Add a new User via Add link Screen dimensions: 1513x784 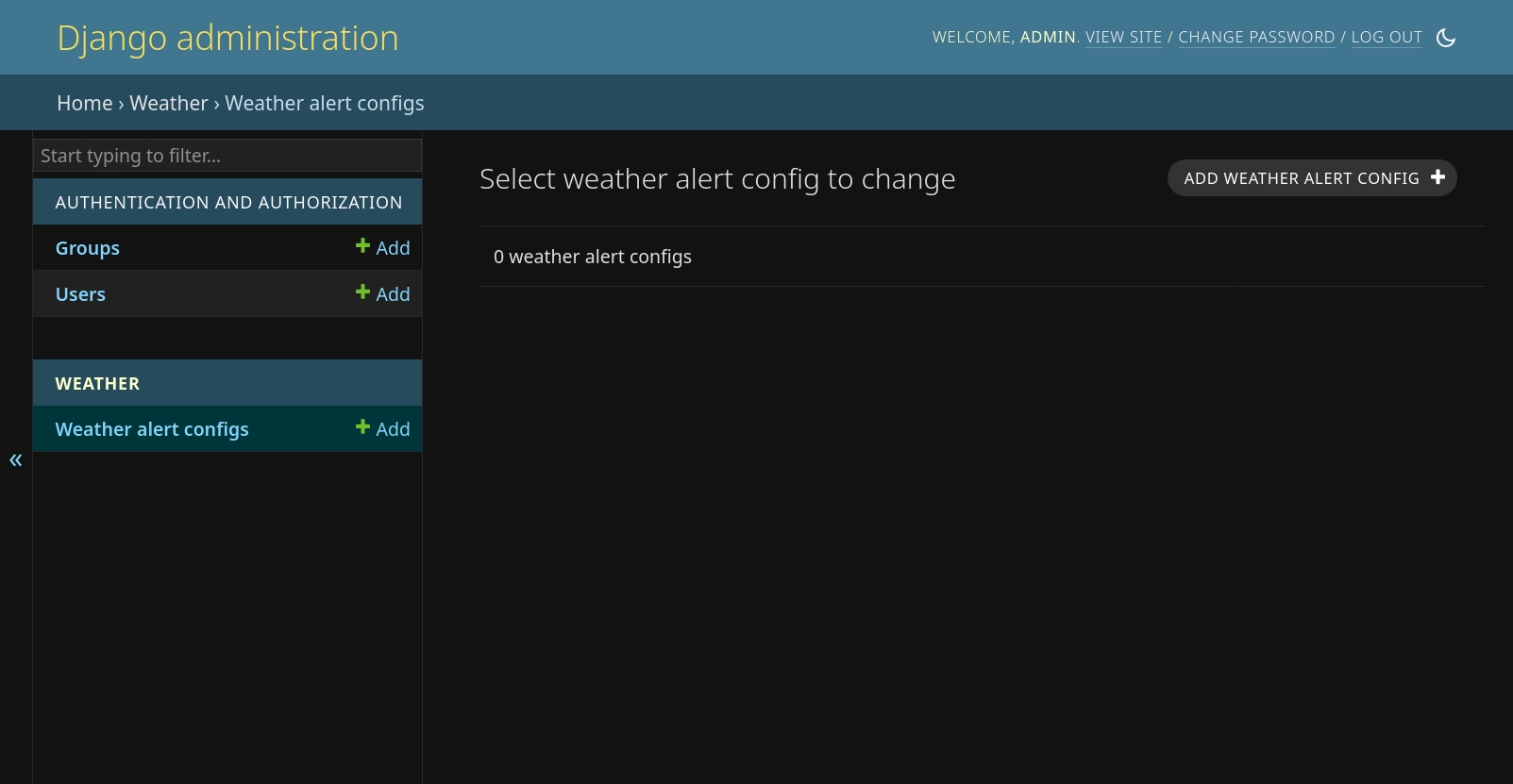tap(382, 293)
